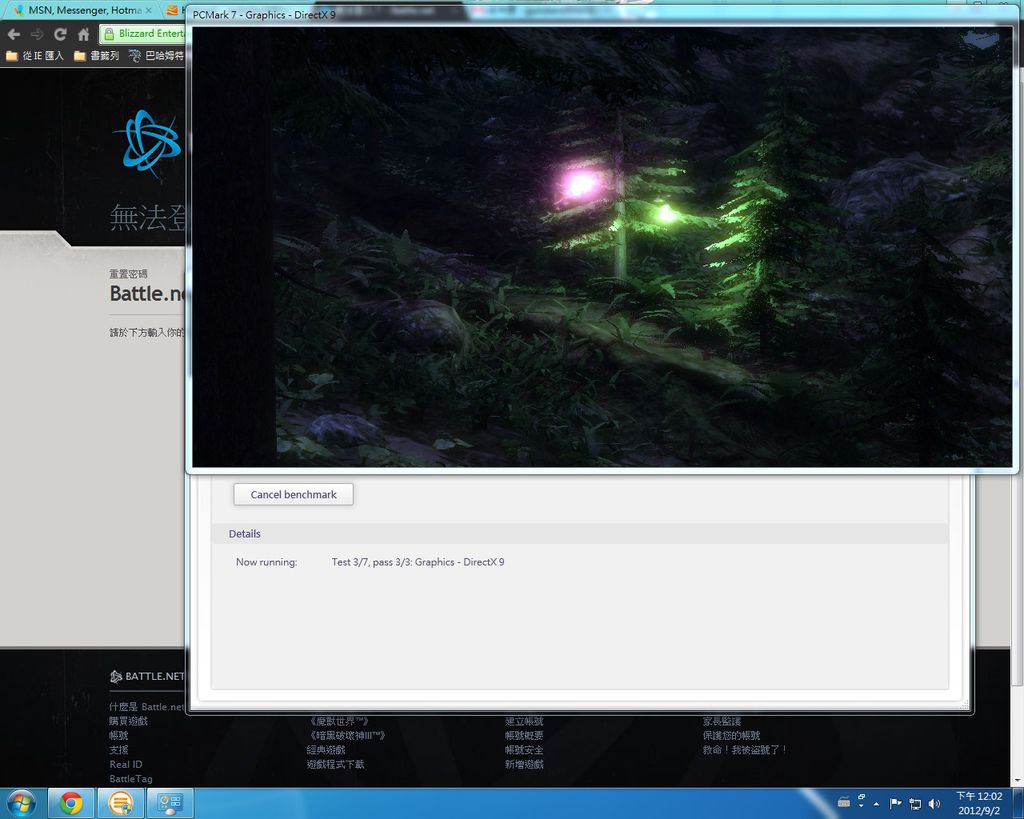The height and width of the screenshot is (819, 1024).
Task: Open 新增遊戲 footer link
Action: click(524, 764)
